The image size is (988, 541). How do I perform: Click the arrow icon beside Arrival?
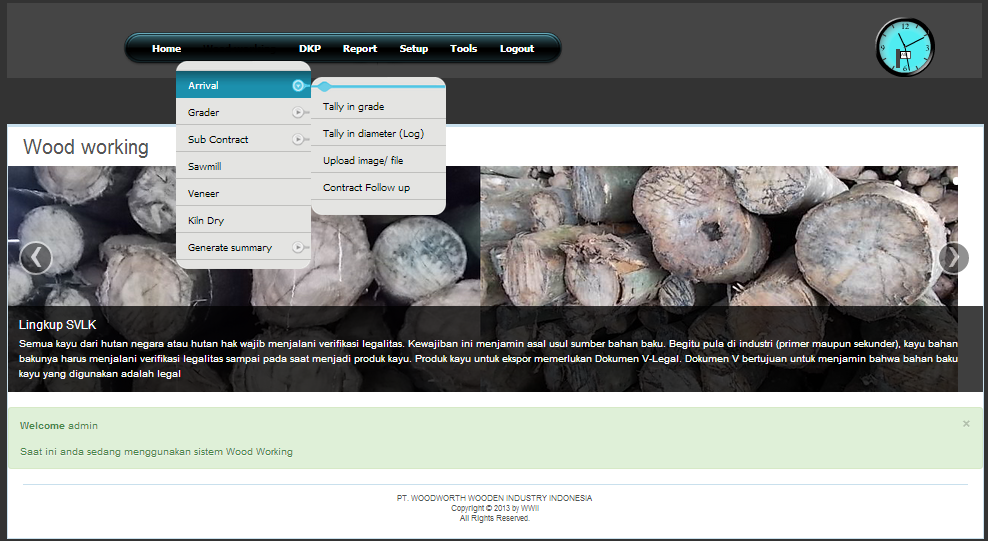click(x=298, y=86)
